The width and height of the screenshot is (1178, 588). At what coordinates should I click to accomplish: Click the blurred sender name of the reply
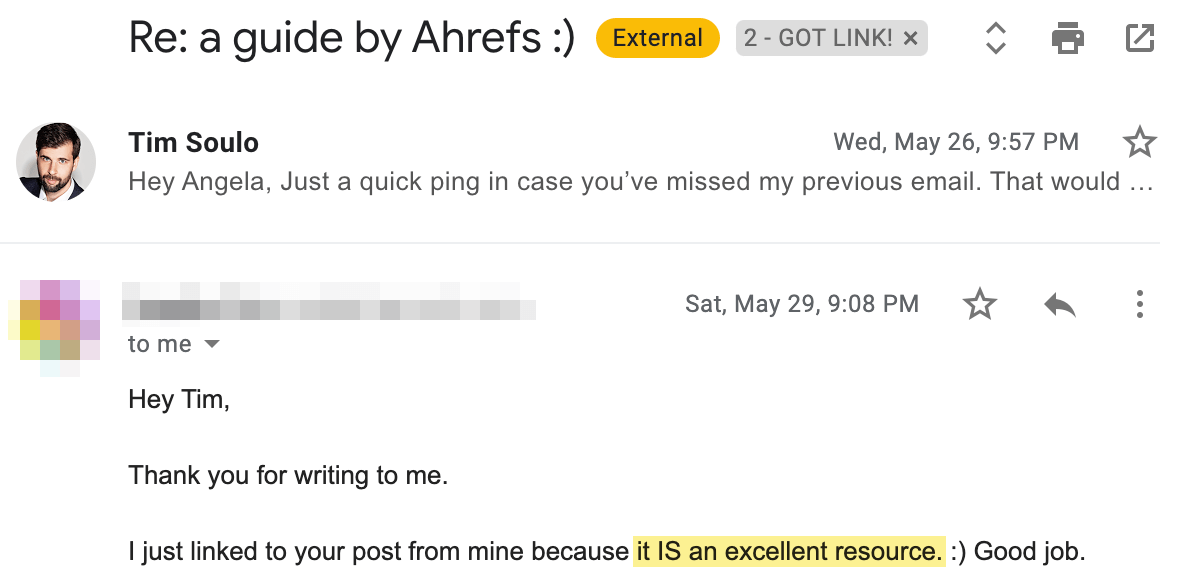330,302
